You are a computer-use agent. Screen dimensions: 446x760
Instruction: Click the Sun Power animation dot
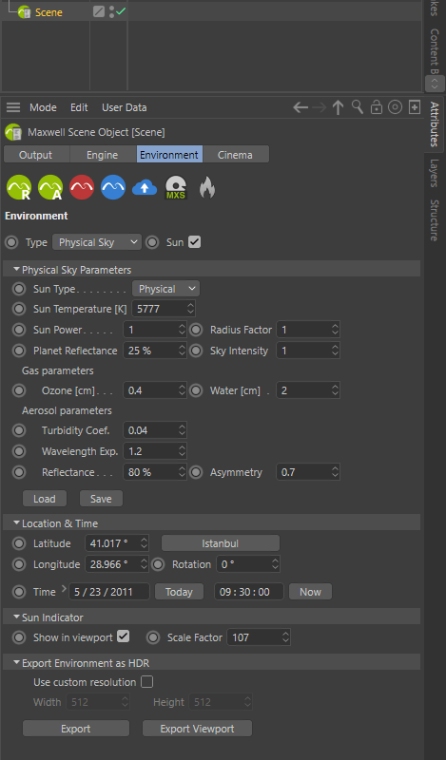[x=19, y=330]
